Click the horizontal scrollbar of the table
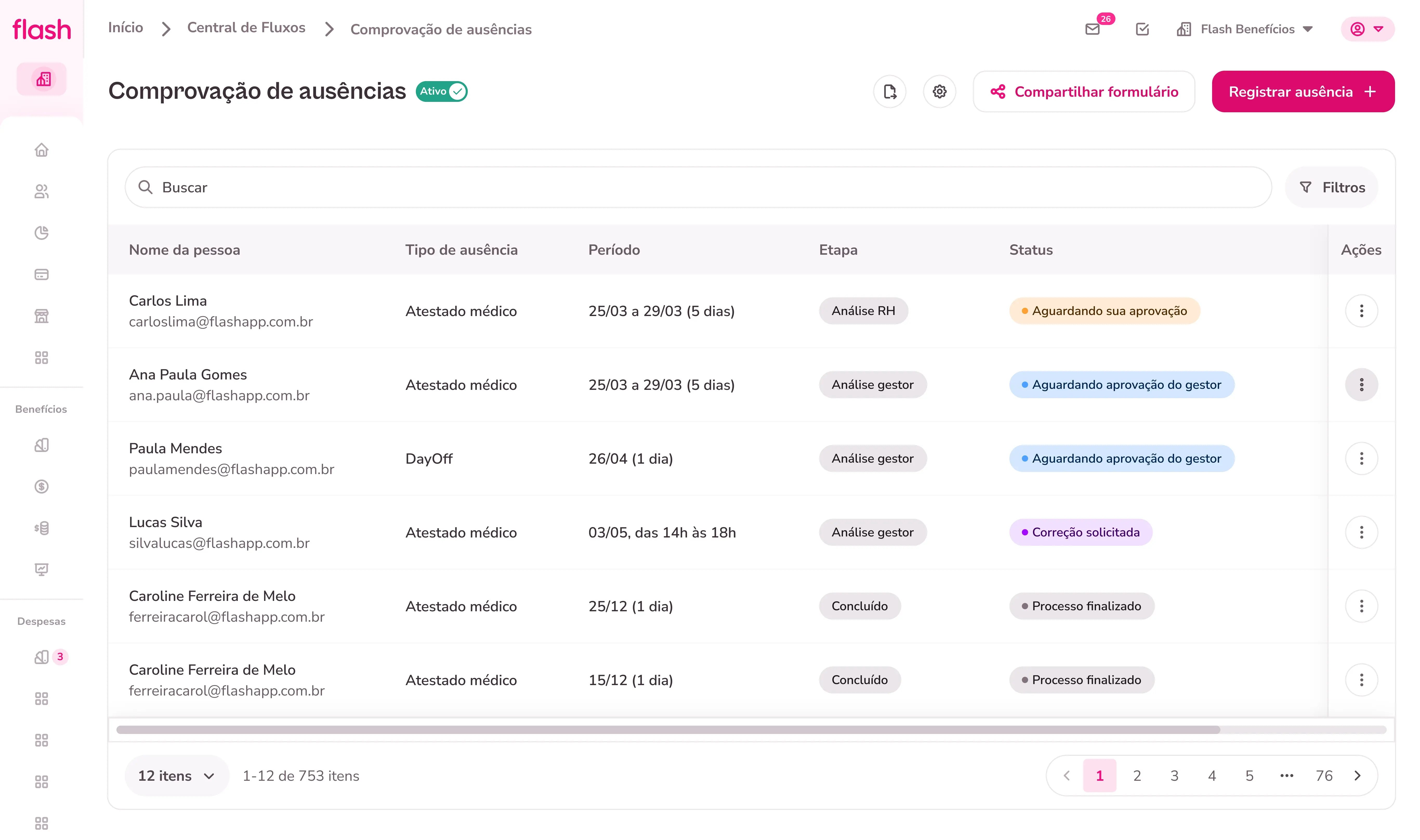This screenshot has height=840, width=1420. point(668,730)
